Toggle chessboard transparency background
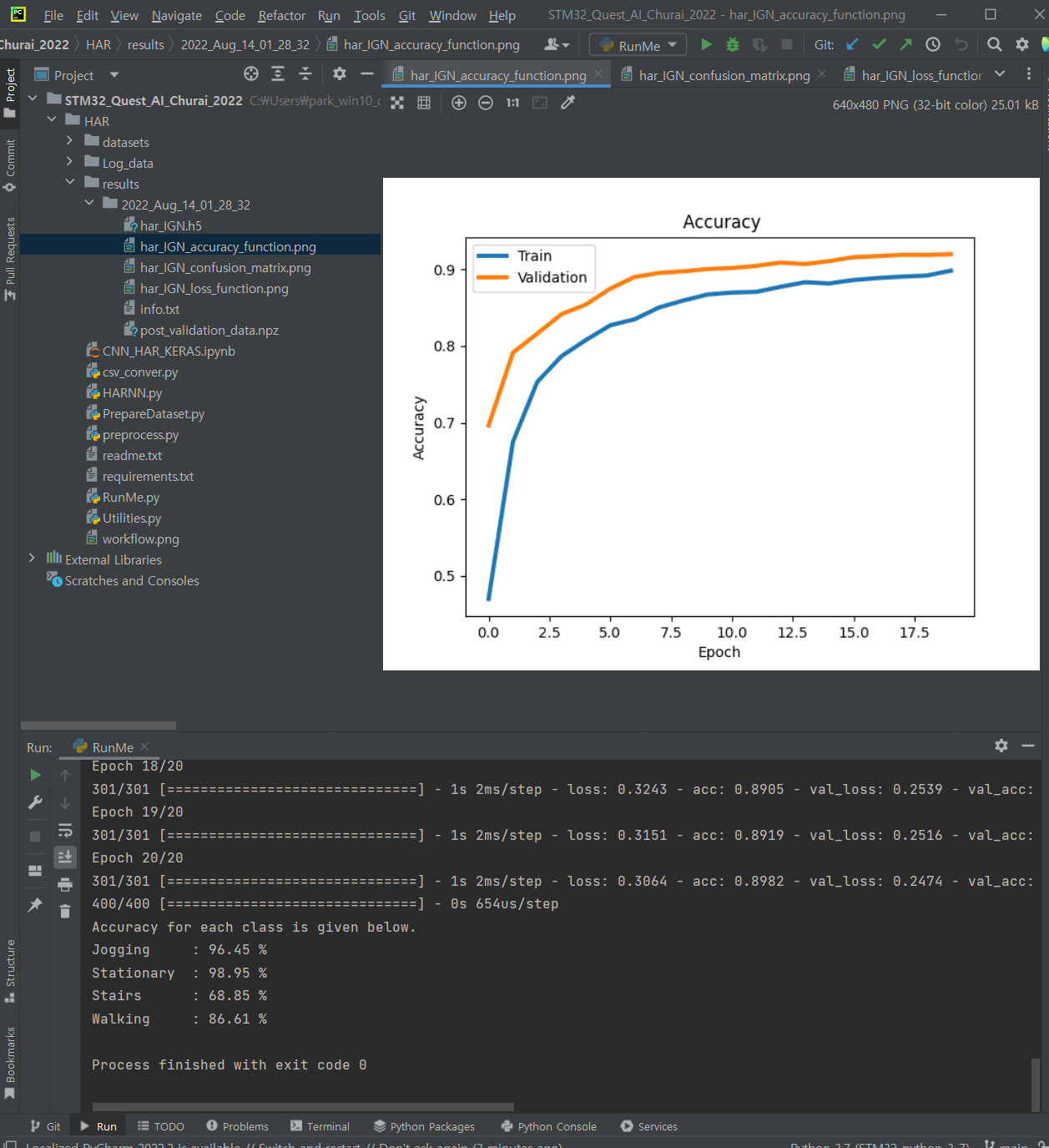 [x=397, y=103]
